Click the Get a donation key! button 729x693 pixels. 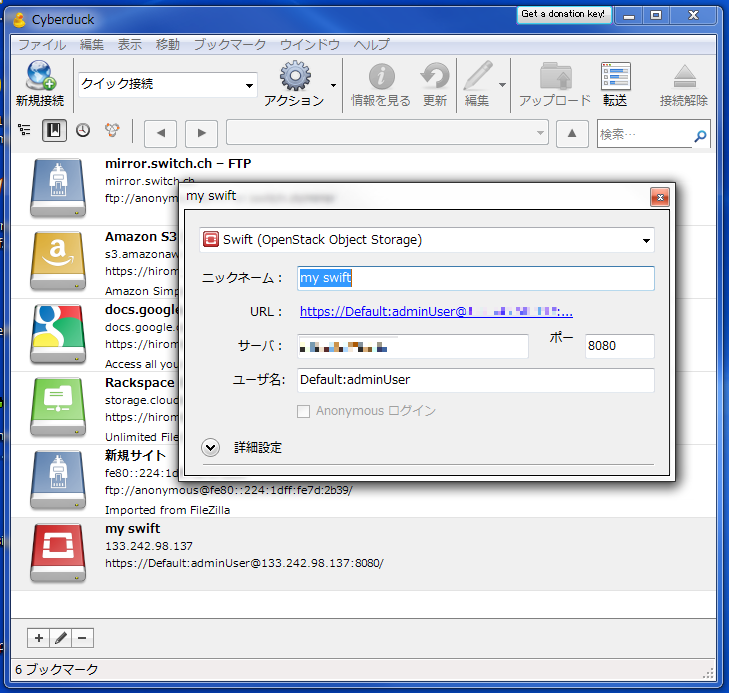563,14
